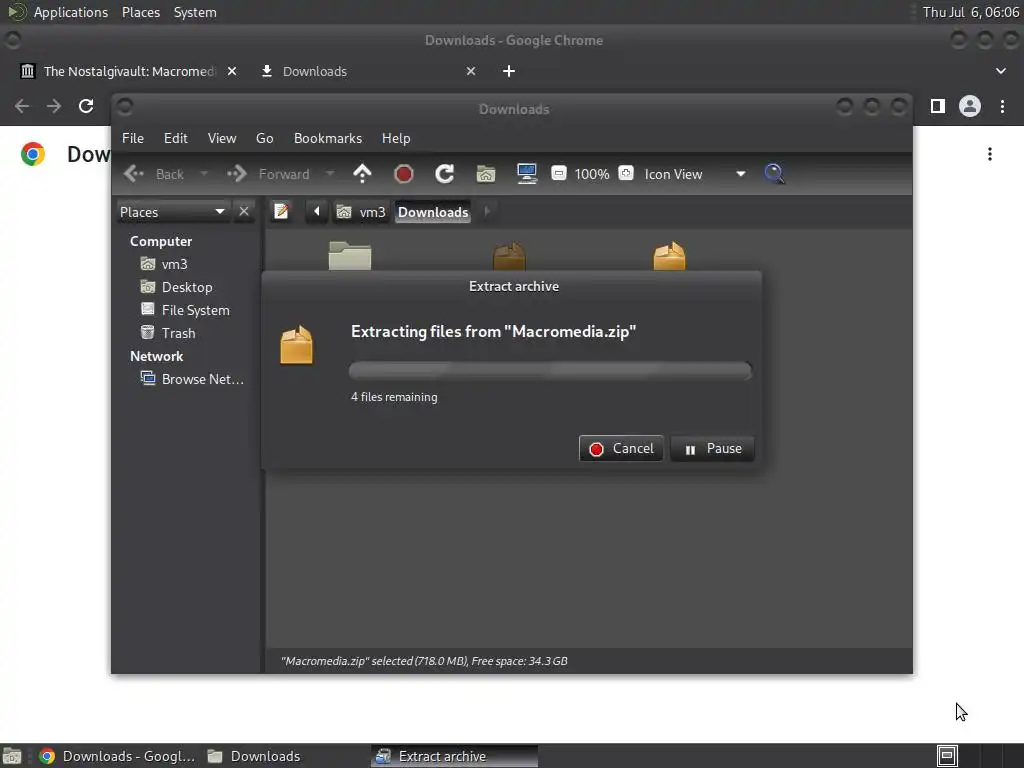Viewport: 1024px width, 768px height.
Task: Open Applications menu in top panel
Action: coord(71,12)
